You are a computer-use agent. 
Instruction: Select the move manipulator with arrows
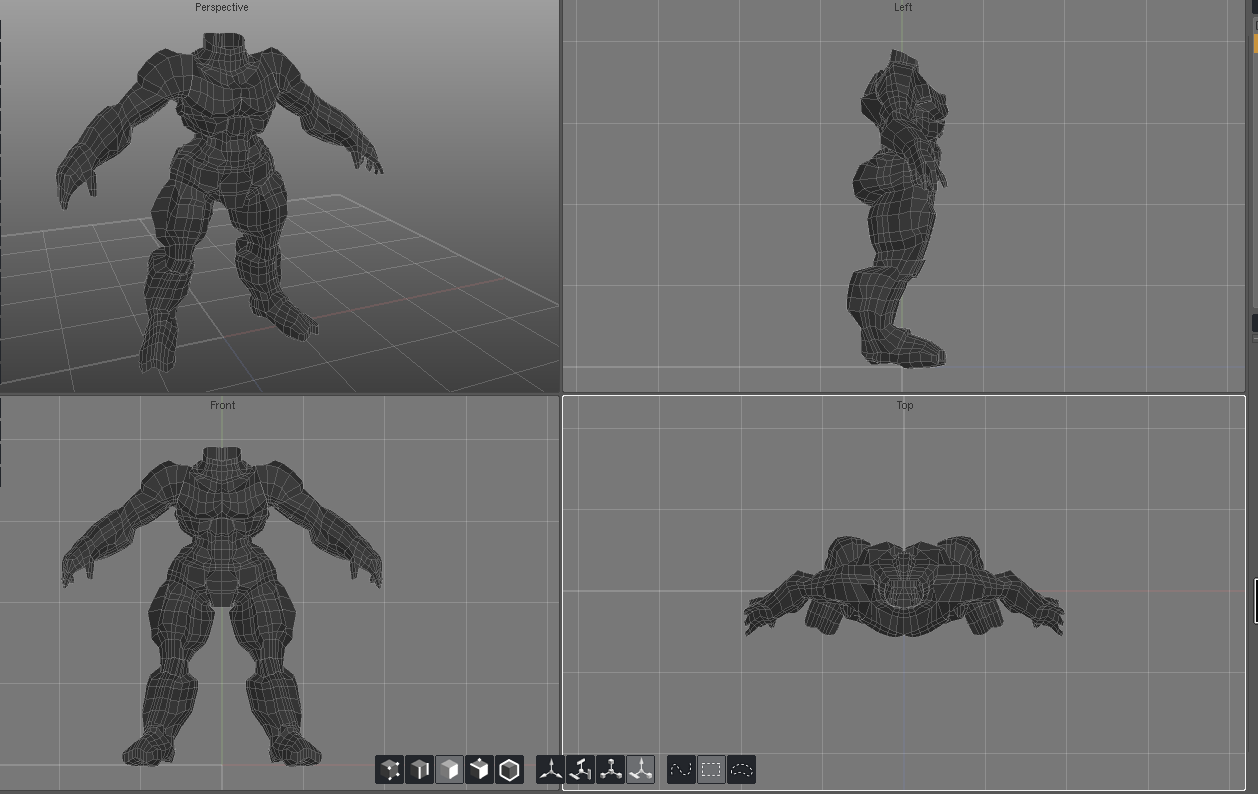[x=550, y=769]
